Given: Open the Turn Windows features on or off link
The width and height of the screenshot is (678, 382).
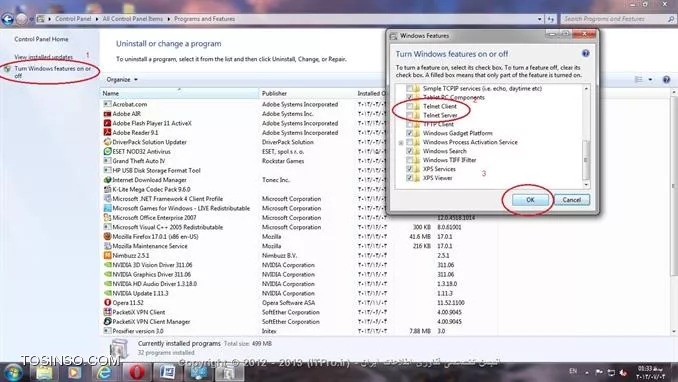Looking at the screenshot, I should click(53, 72).
